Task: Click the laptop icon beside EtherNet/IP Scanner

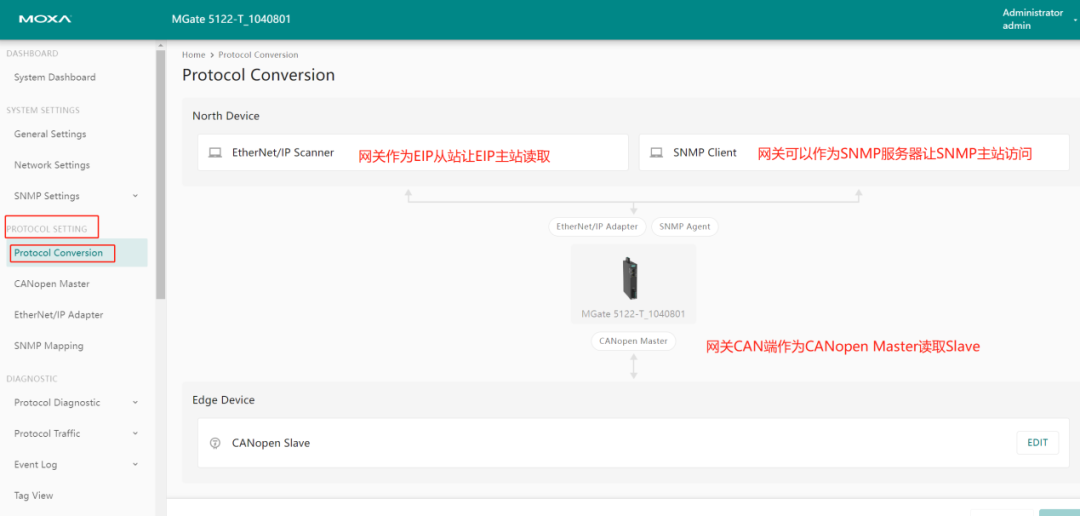Action: 216,153
